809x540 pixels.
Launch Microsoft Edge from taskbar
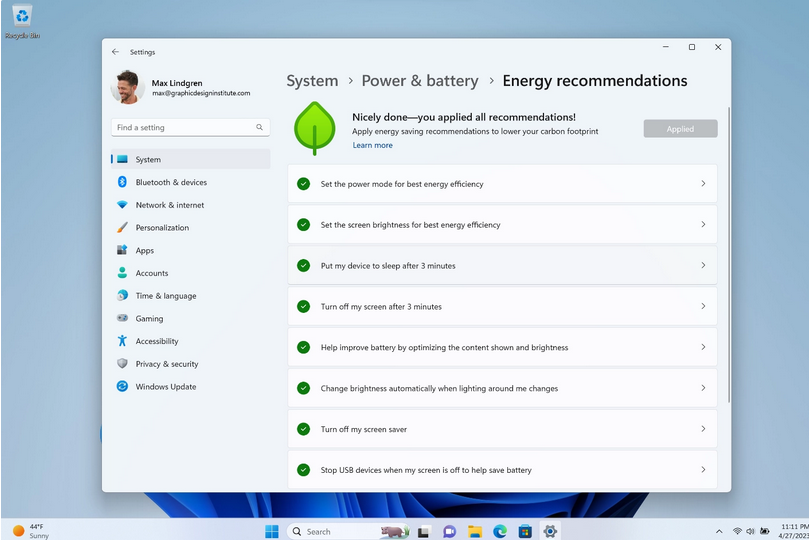coord(500,531)
